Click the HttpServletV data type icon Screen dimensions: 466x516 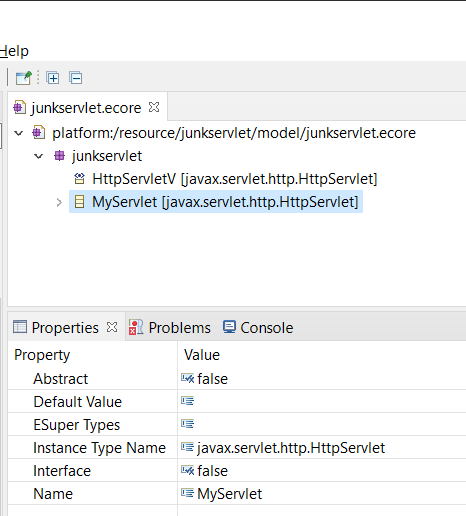[x=79, y=179]
